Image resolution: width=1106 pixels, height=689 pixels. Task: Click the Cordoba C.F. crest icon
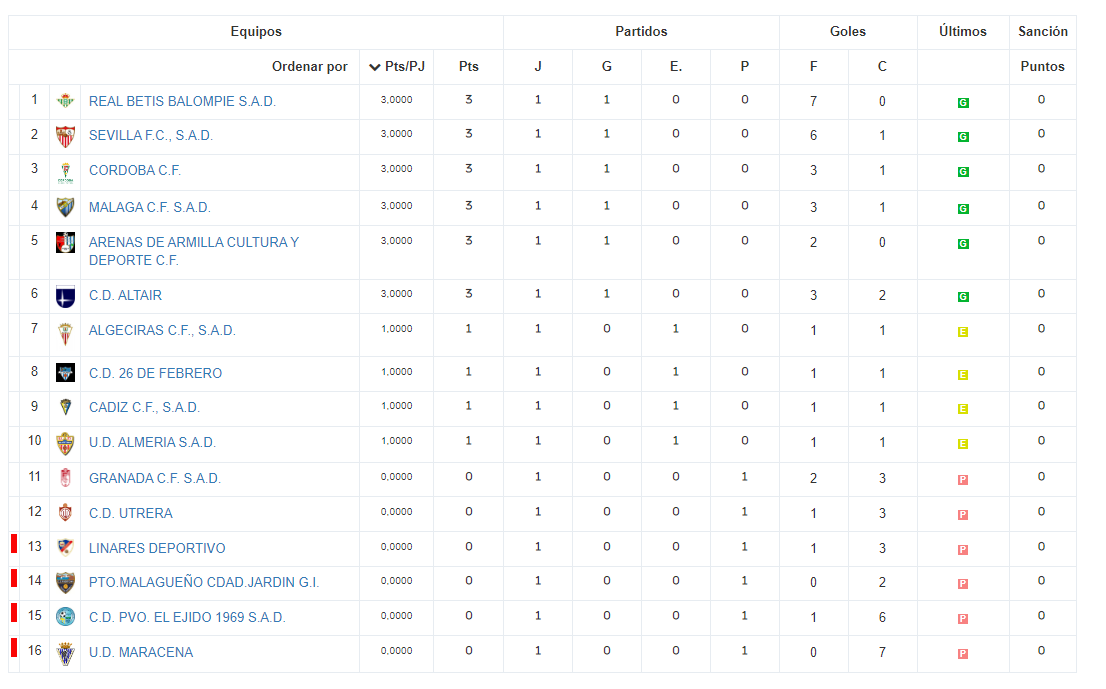click(66, 171)
